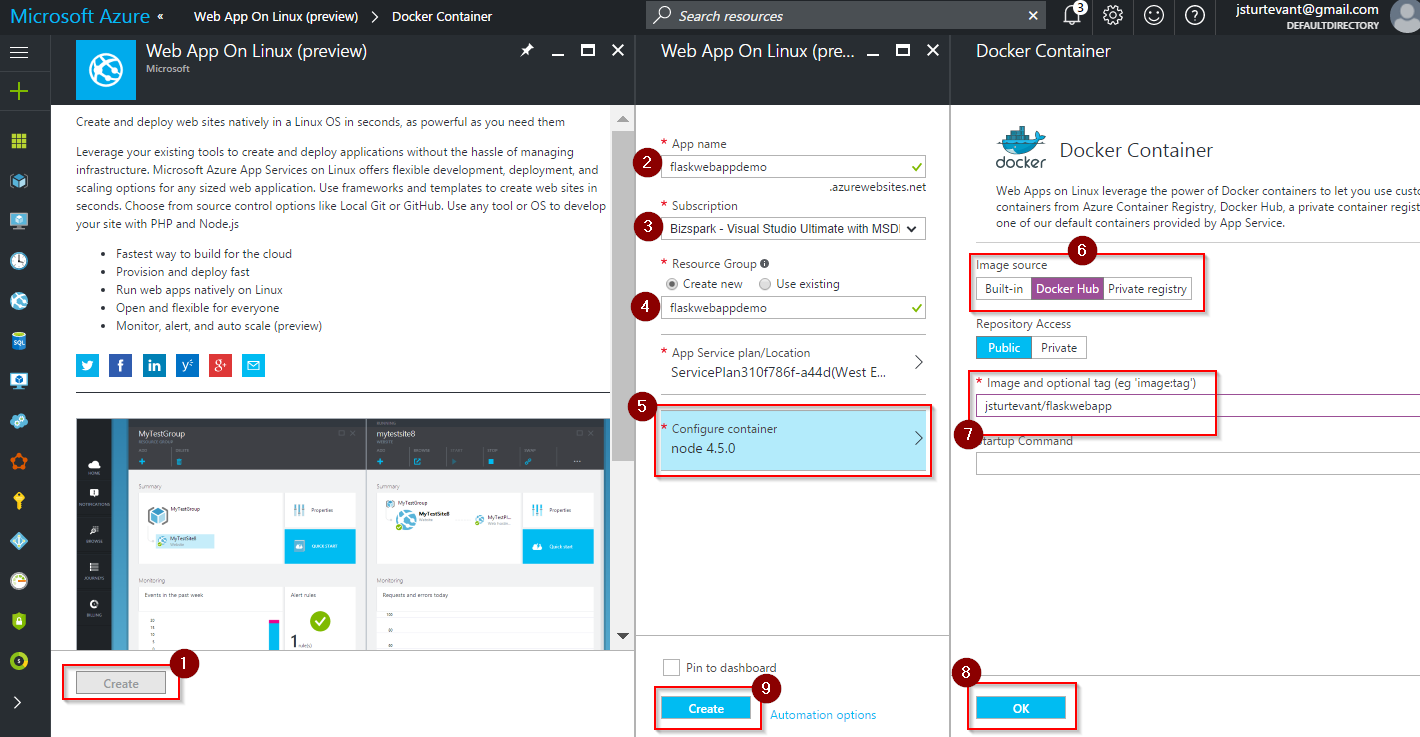Image resolution: width=1420 pixels, height=737 pixels.
Task: Click the blue Create button
Action: pyautogui.click(x=706, y=708)
